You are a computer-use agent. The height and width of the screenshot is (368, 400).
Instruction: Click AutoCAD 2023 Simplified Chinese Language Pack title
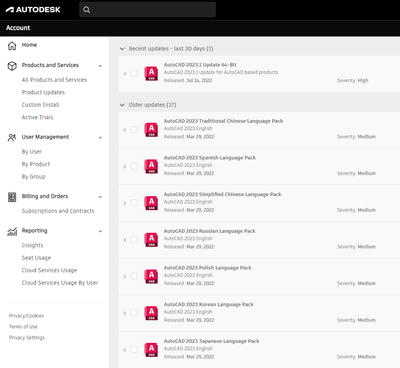(x=222, y=194)
